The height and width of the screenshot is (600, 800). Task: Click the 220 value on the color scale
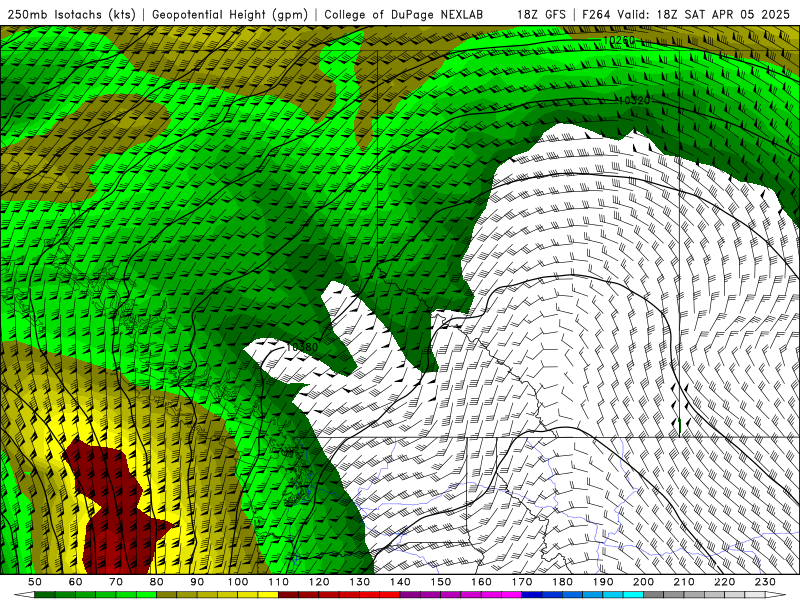click(724, 582)
